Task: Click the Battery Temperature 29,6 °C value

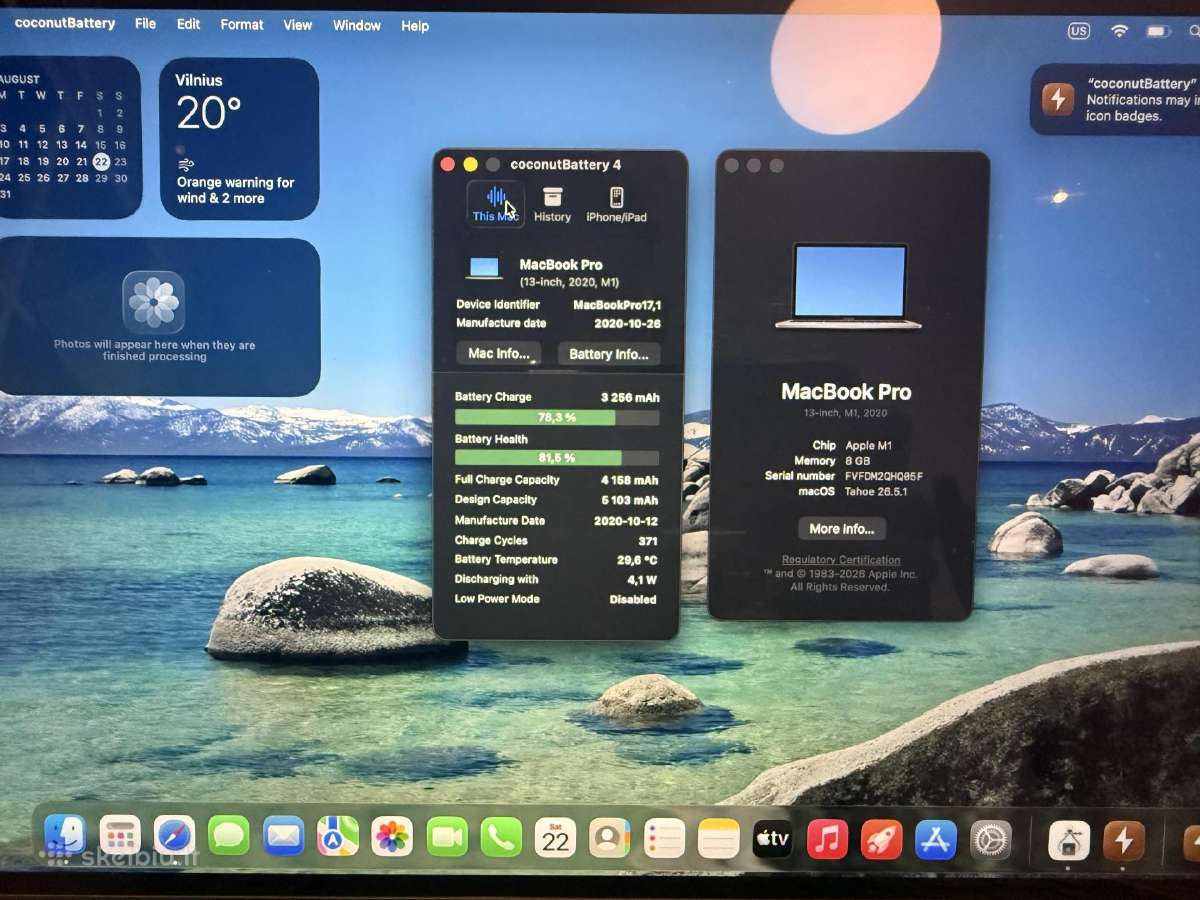Action: pos(637,560)
